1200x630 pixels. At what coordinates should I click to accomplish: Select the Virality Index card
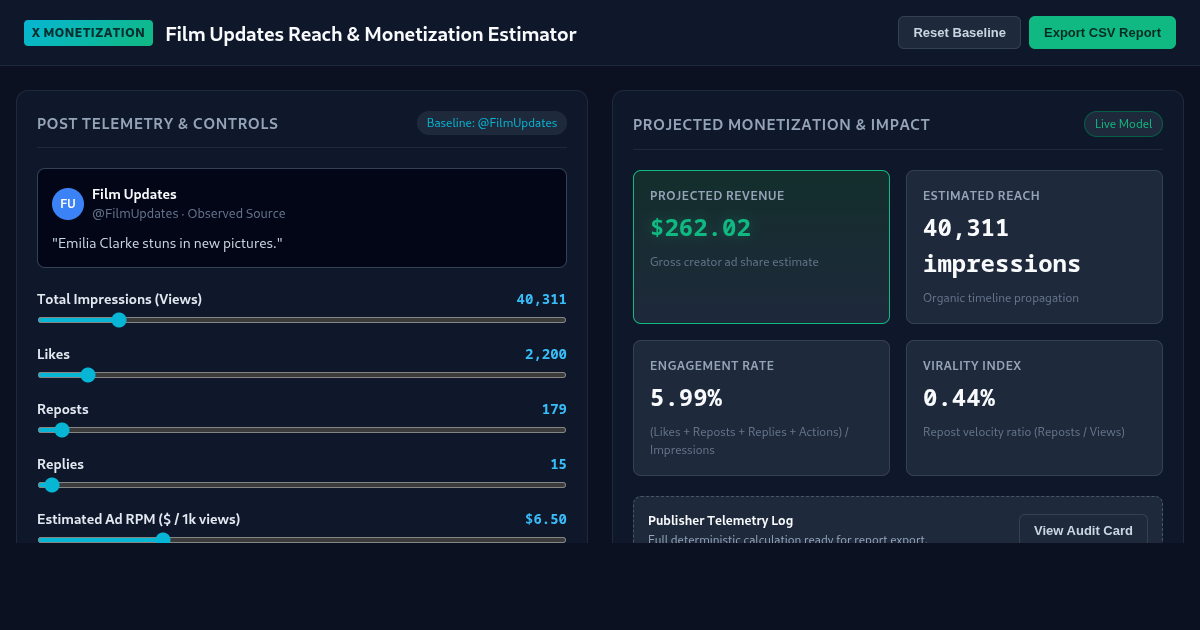click(1034, 408)
